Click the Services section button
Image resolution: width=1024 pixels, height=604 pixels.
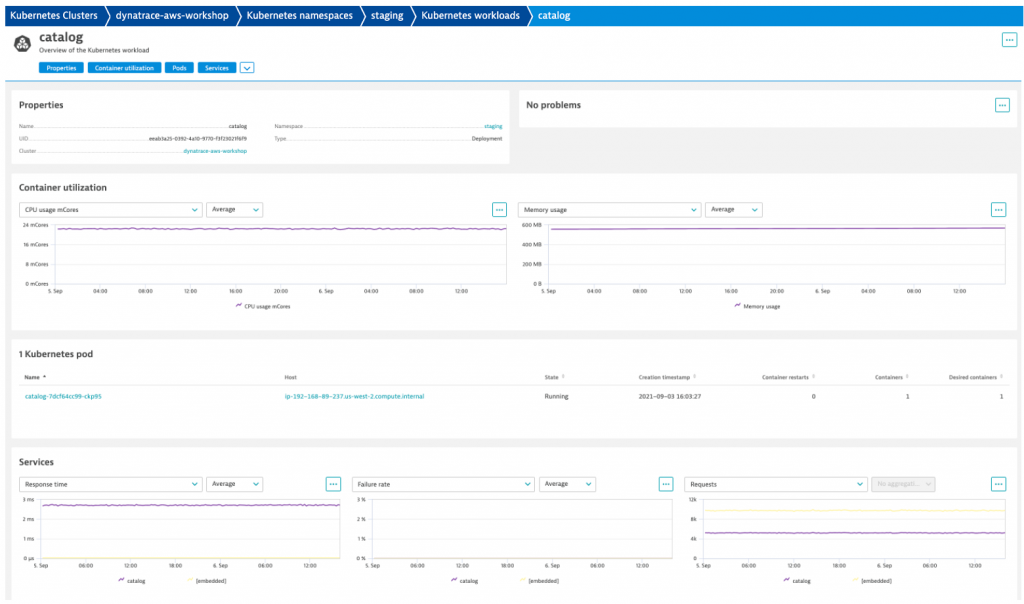coord(217,68)
